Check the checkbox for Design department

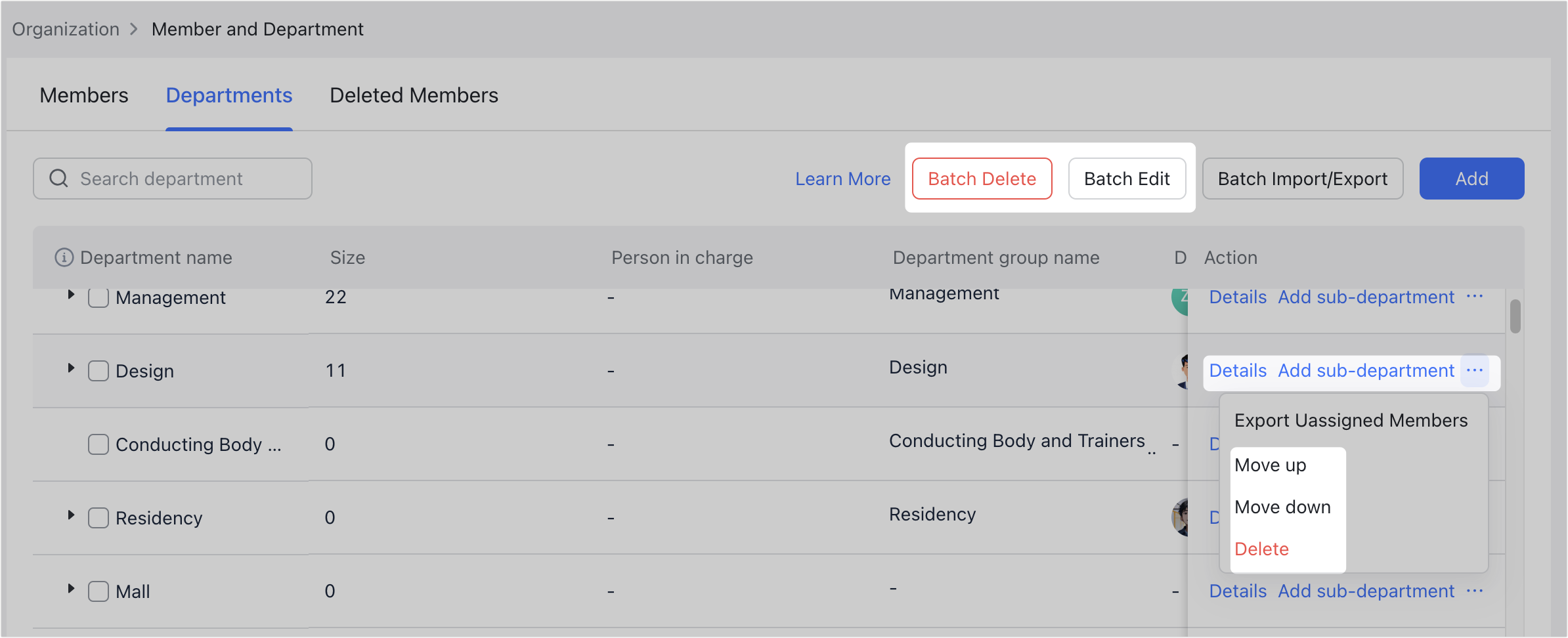coord(98,370)
